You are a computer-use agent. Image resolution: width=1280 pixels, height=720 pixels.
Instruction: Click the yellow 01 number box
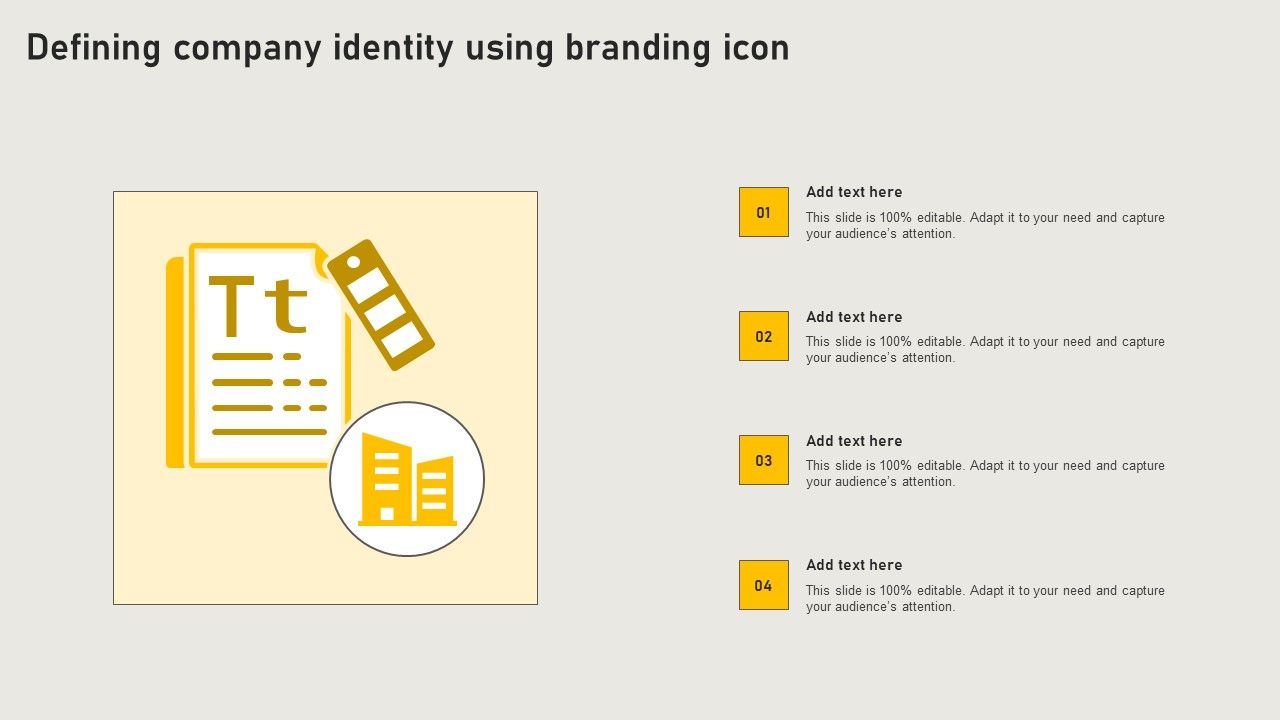point(764,212)
